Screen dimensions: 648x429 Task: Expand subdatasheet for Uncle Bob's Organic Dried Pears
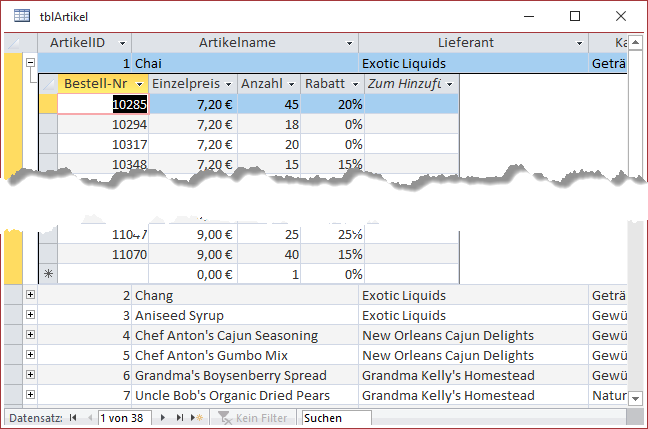30,394
